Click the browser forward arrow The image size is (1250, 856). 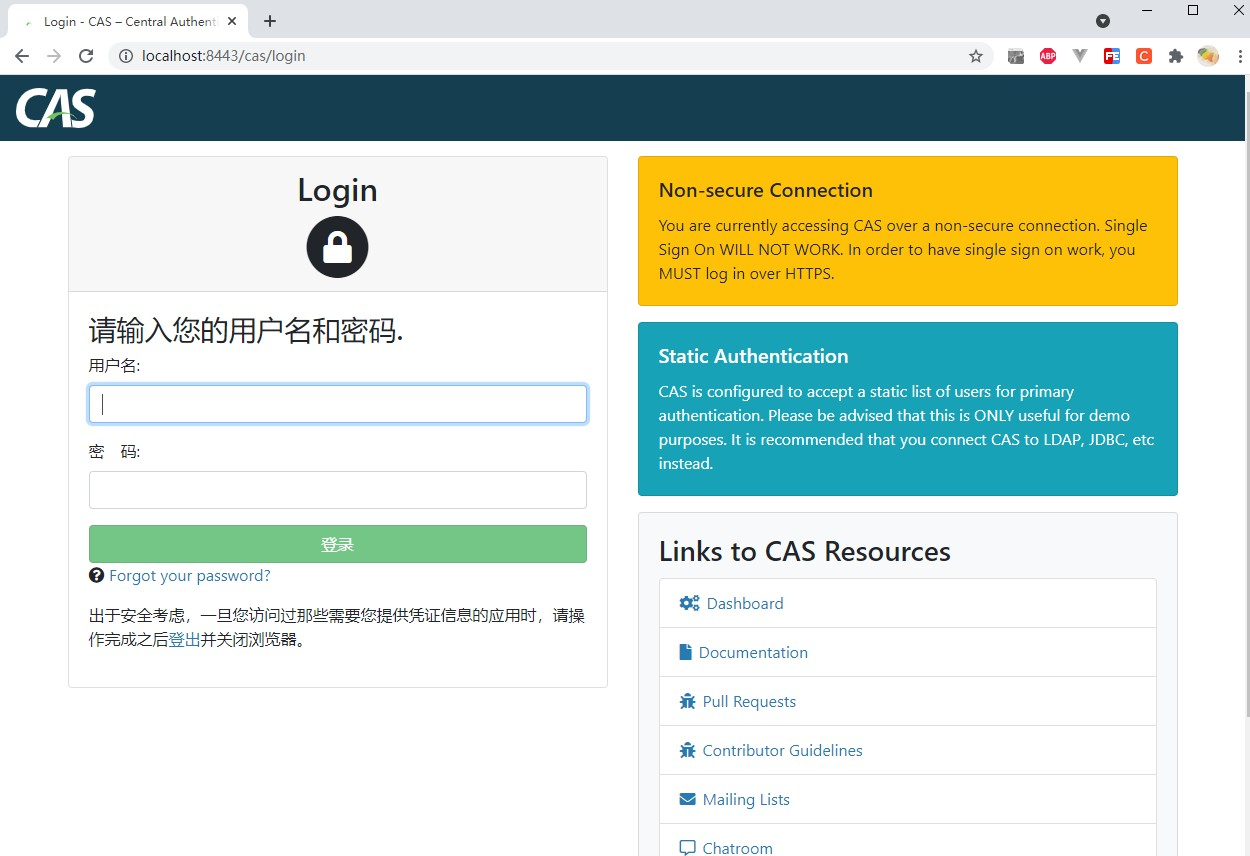pos(54,56)
